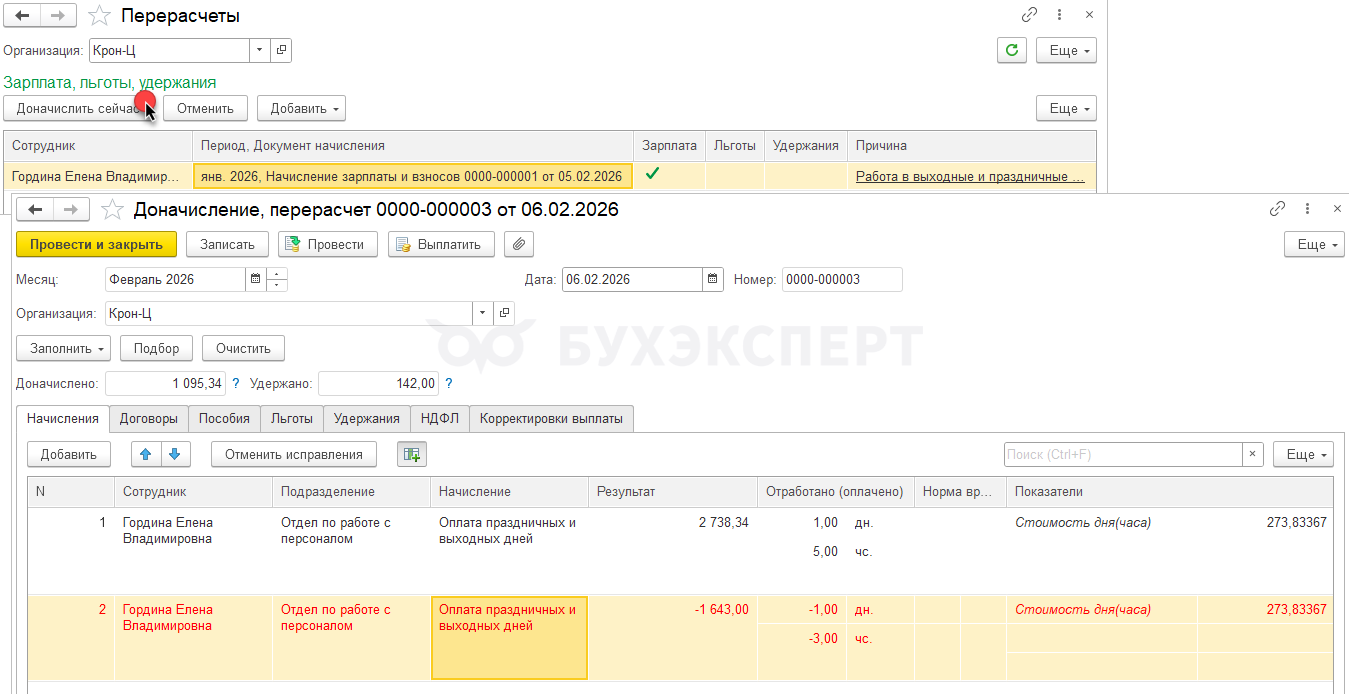Move row down with blue down arrow
The width and height of the screenshot is (1349, 694).
pyautogui.click(x=174, y=454)
